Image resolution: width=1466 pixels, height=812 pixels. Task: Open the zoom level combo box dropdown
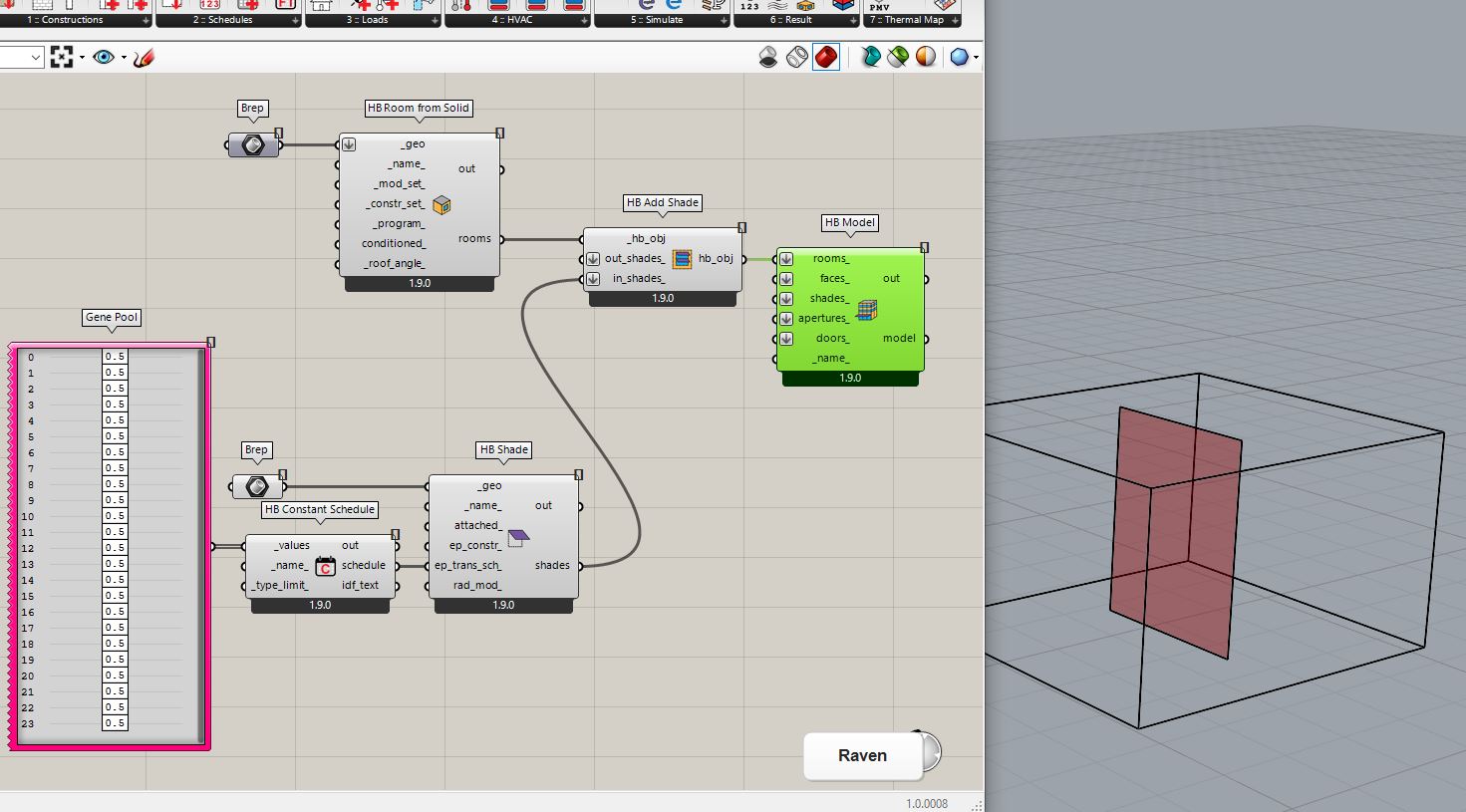pyautogui.click(x=36, y=58)
